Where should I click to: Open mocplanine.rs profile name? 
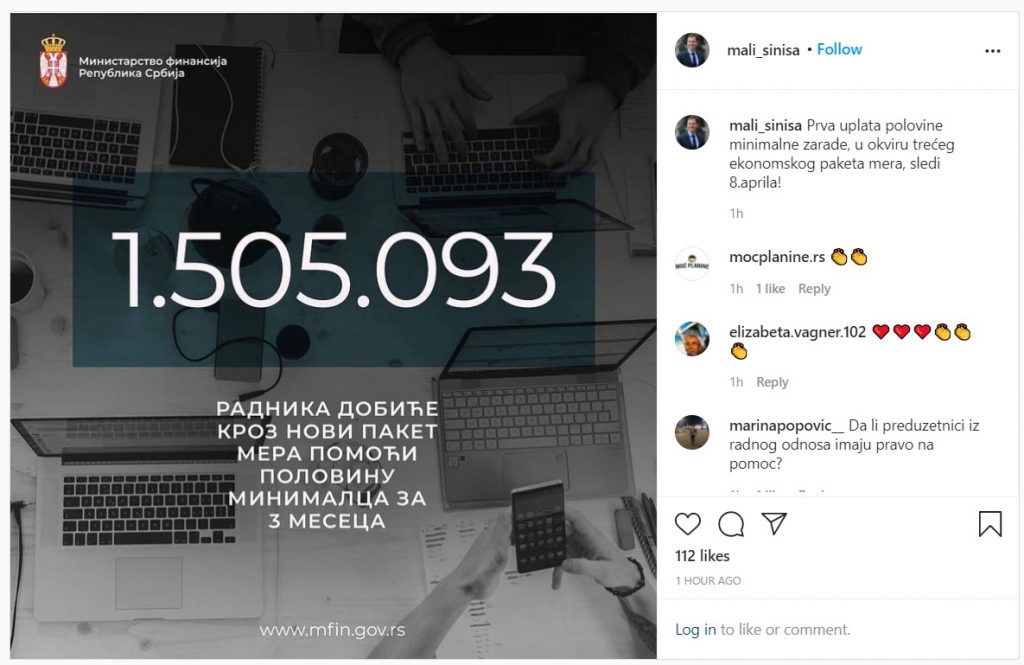click(777, 257)
